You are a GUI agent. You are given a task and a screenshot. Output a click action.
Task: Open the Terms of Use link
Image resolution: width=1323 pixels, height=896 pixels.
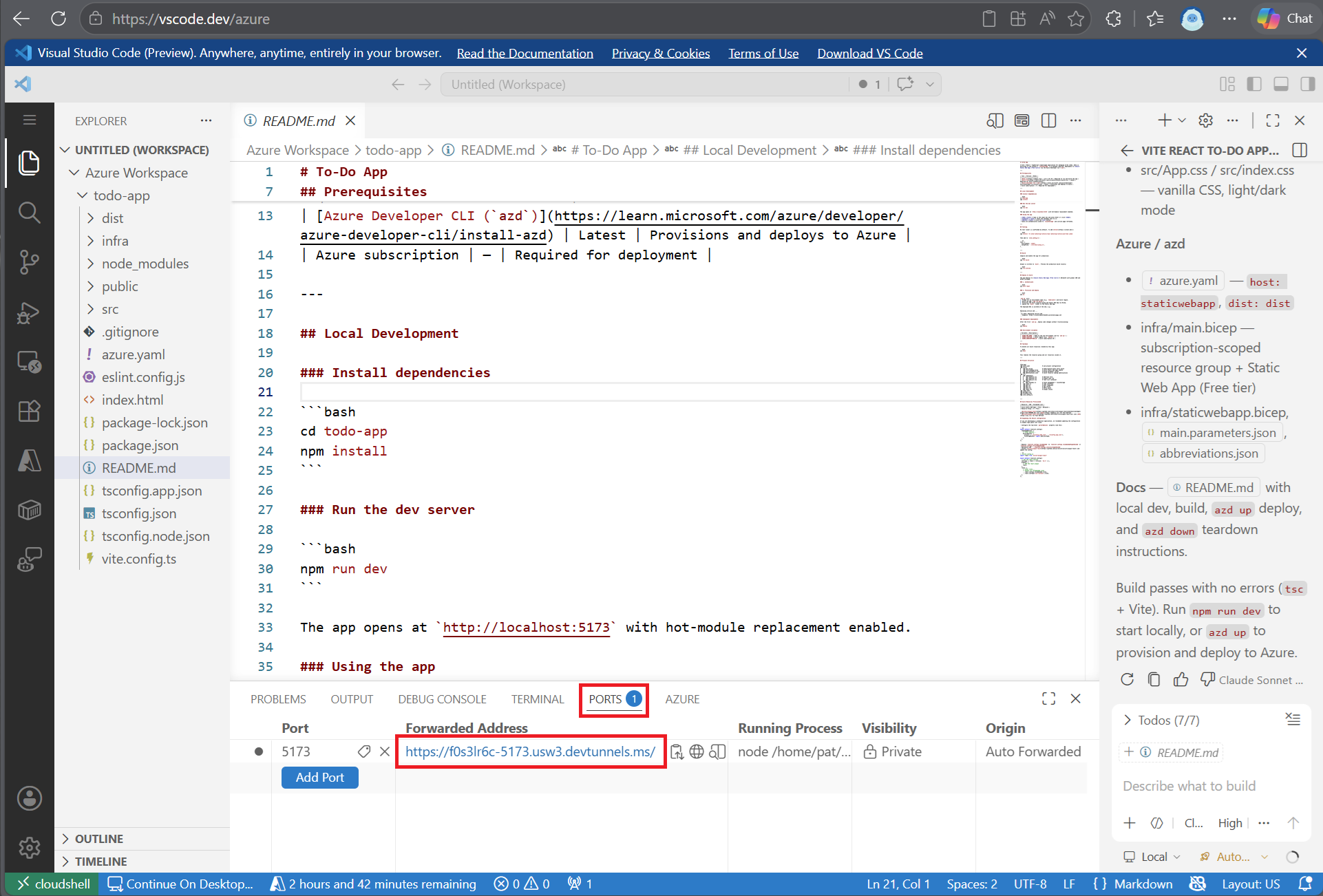point(763,53)
